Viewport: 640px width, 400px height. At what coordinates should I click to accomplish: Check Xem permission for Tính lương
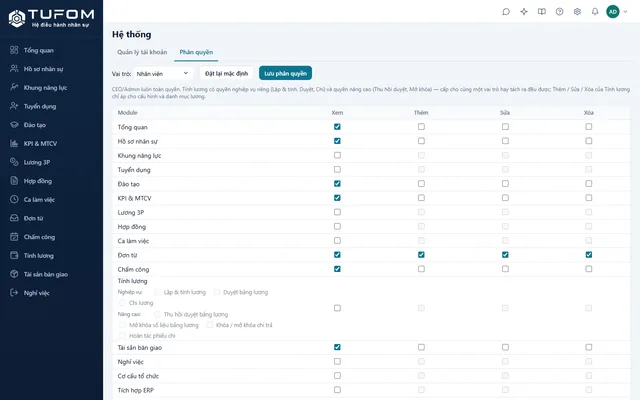point(337,308)
